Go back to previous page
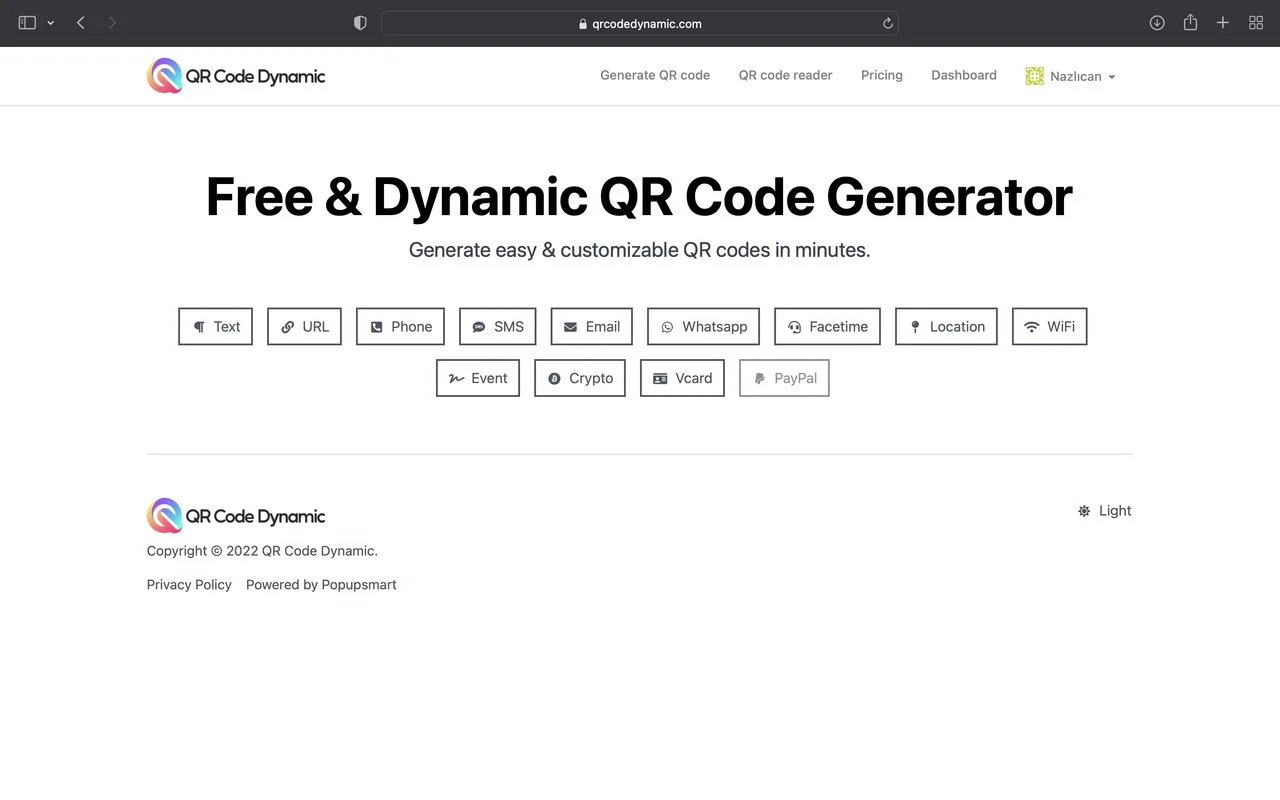The image size is (1280, 800). tap(81, 23)
